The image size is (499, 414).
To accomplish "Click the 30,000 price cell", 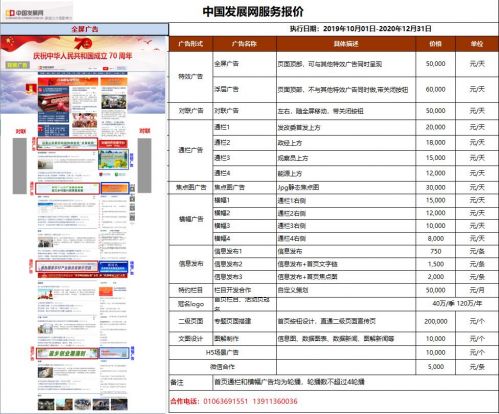I will (435, 187).
